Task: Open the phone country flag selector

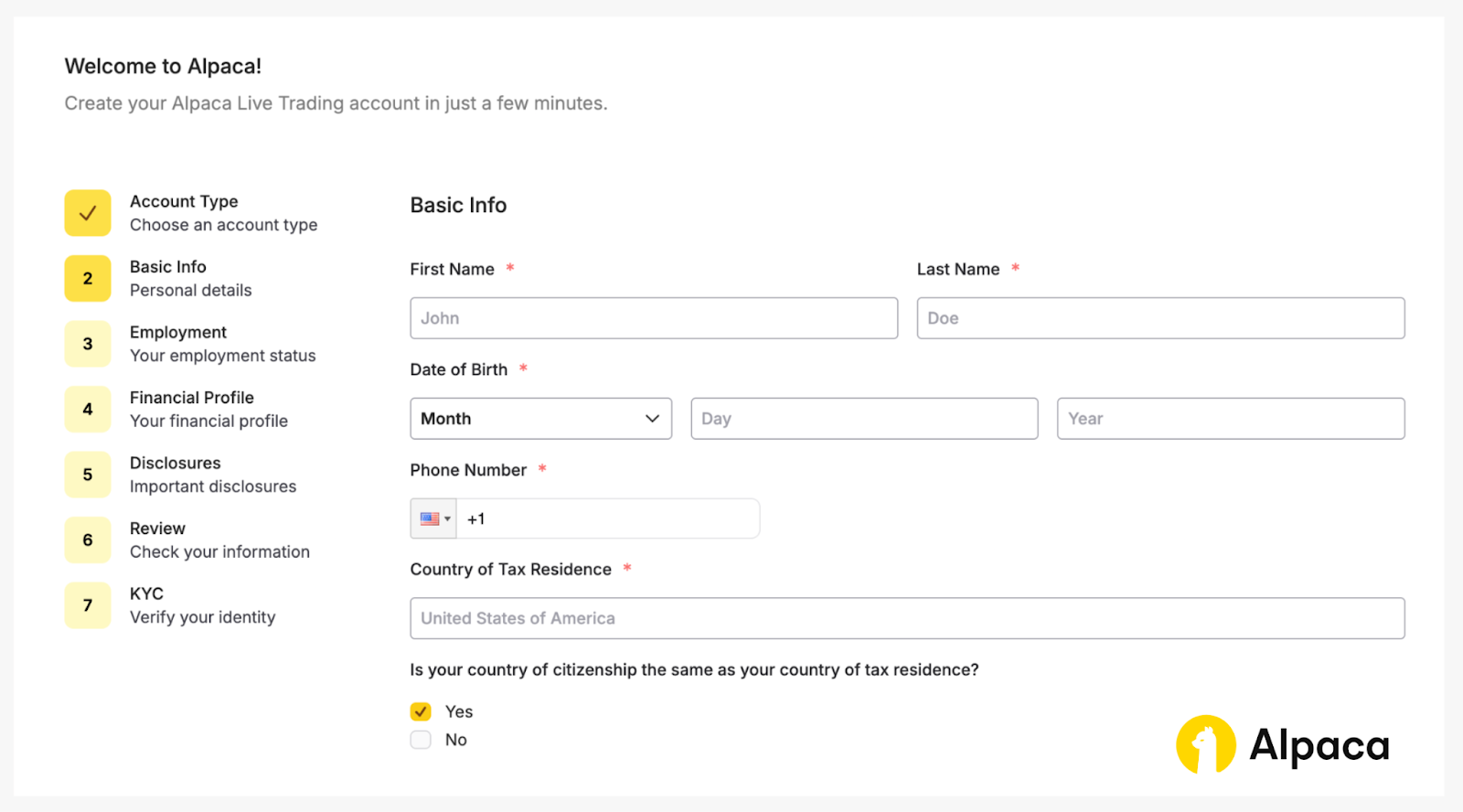Action: tap(434, 519)
